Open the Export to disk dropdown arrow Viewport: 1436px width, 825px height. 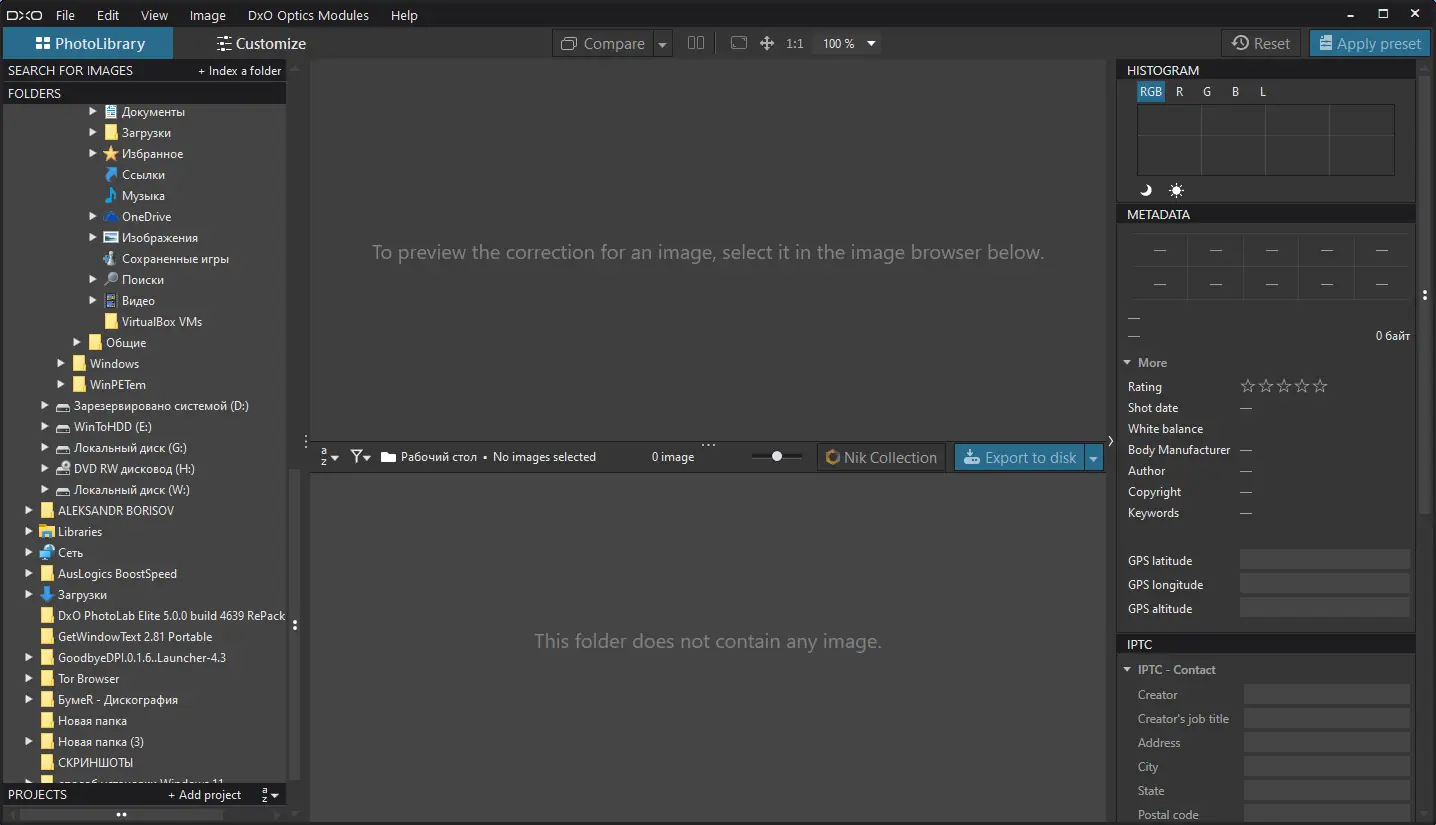coord(1094,458)
